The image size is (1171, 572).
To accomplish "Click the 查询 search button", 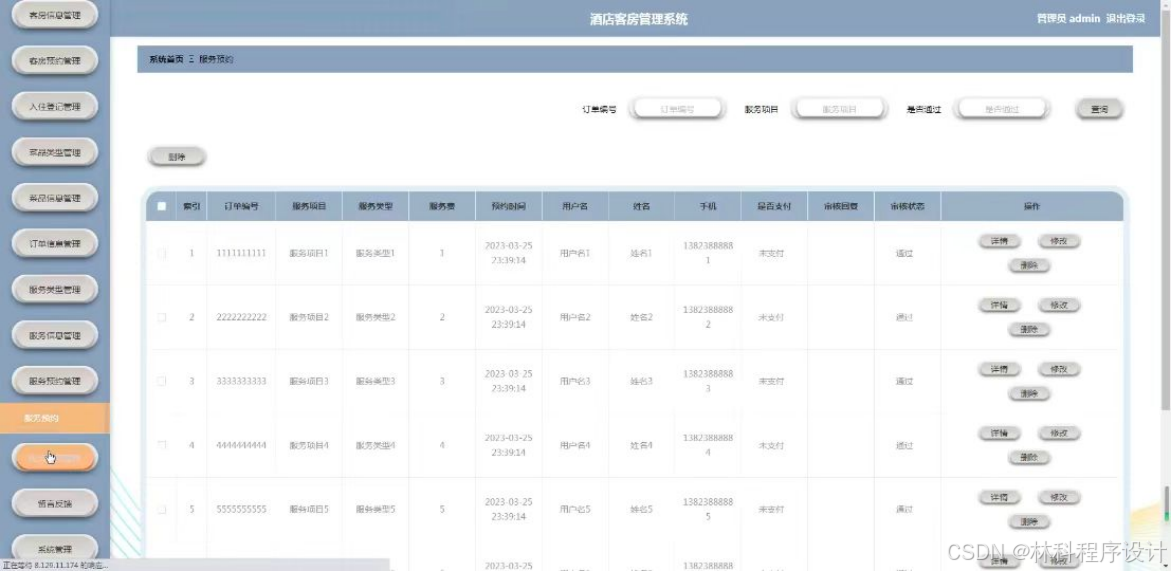I will [1099, 109].
